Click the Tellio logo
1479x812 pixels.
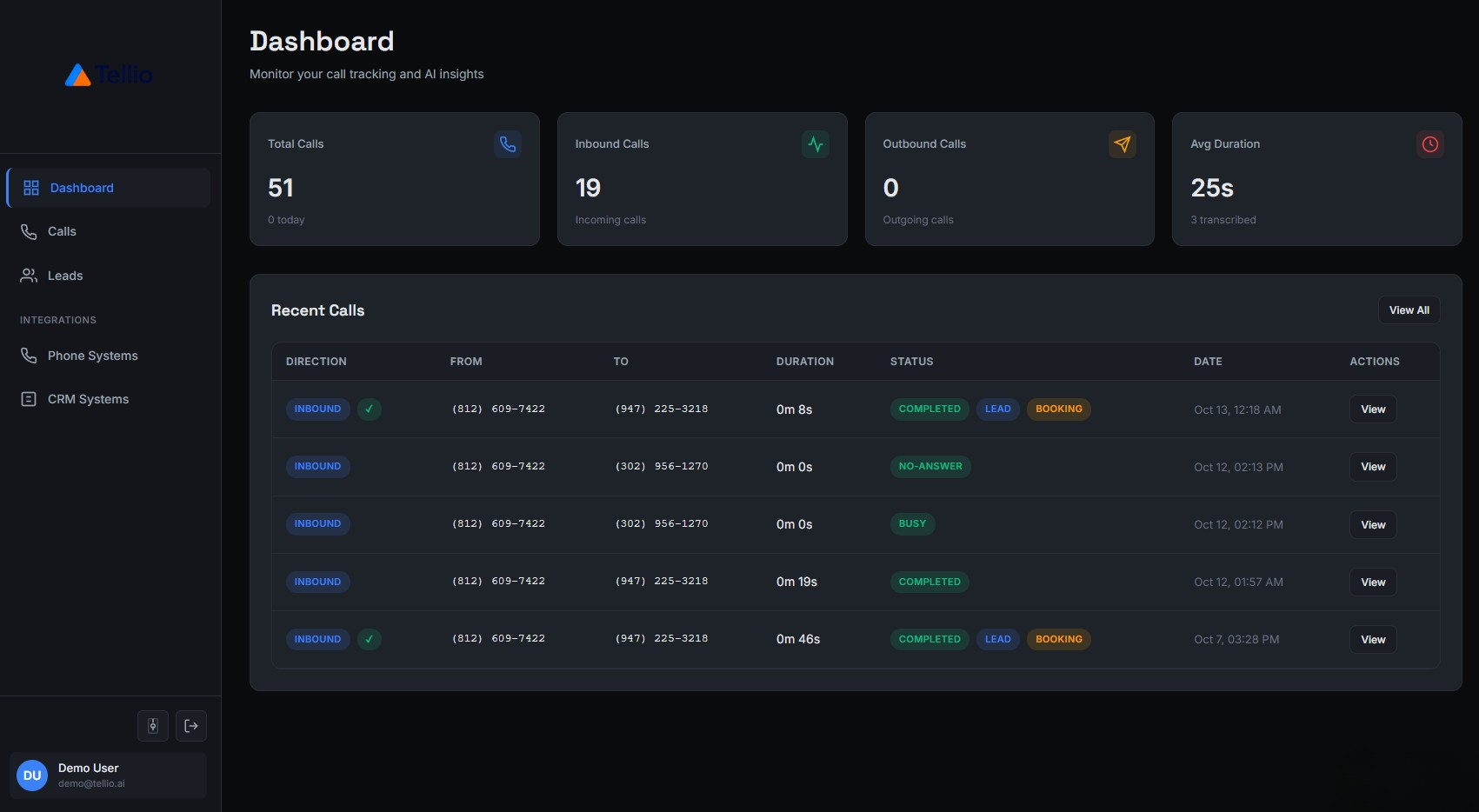tap(107, 75)
